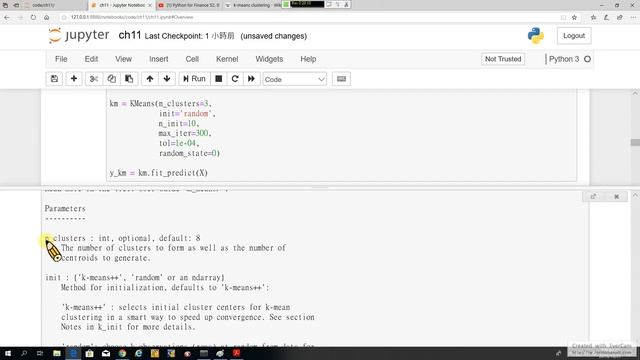Open Task View from the taskbar
Viewport: 640px width, 360px height.
40,353
